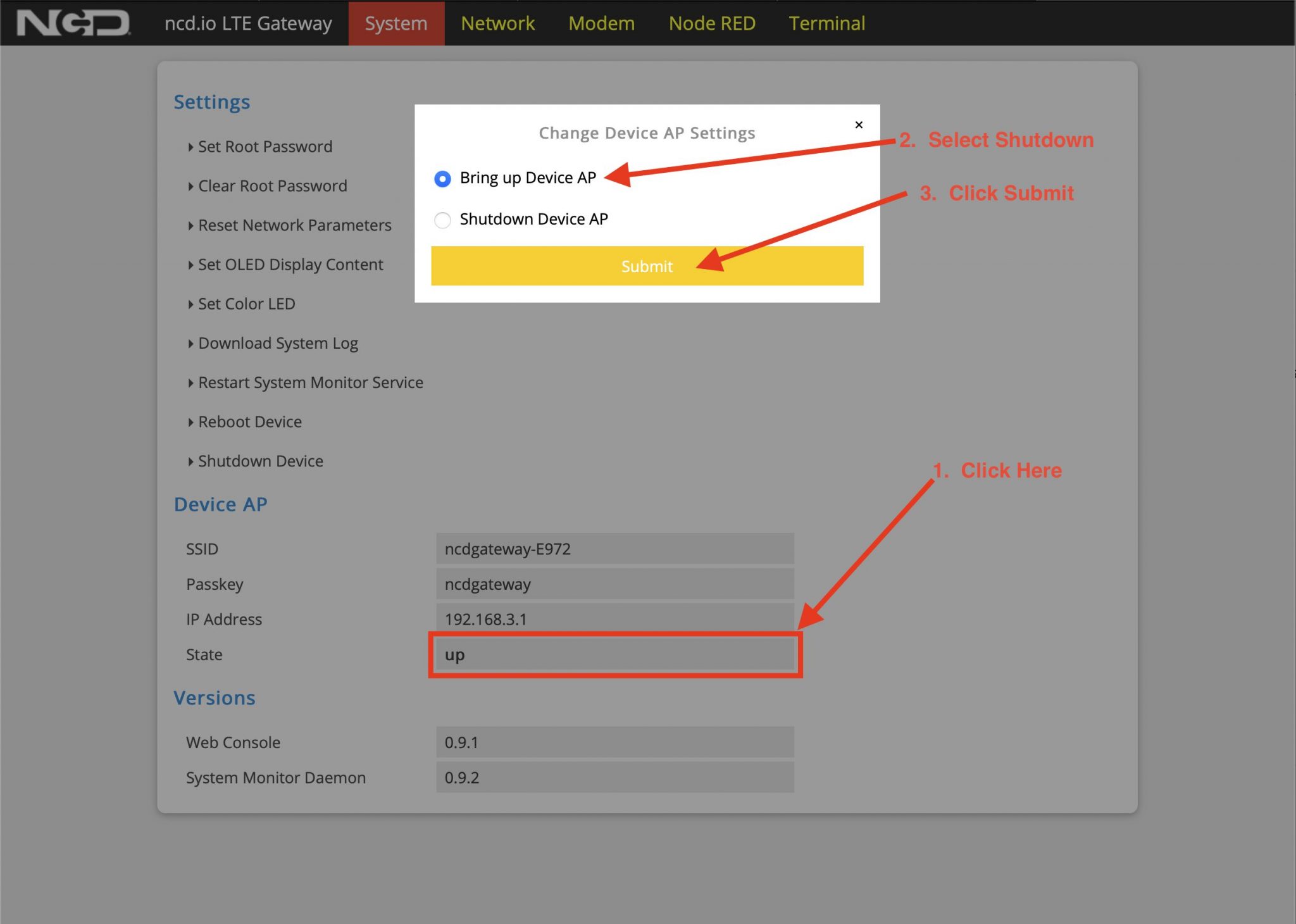
Task: Expand Set Root Password option
Action: click(265, 147)
